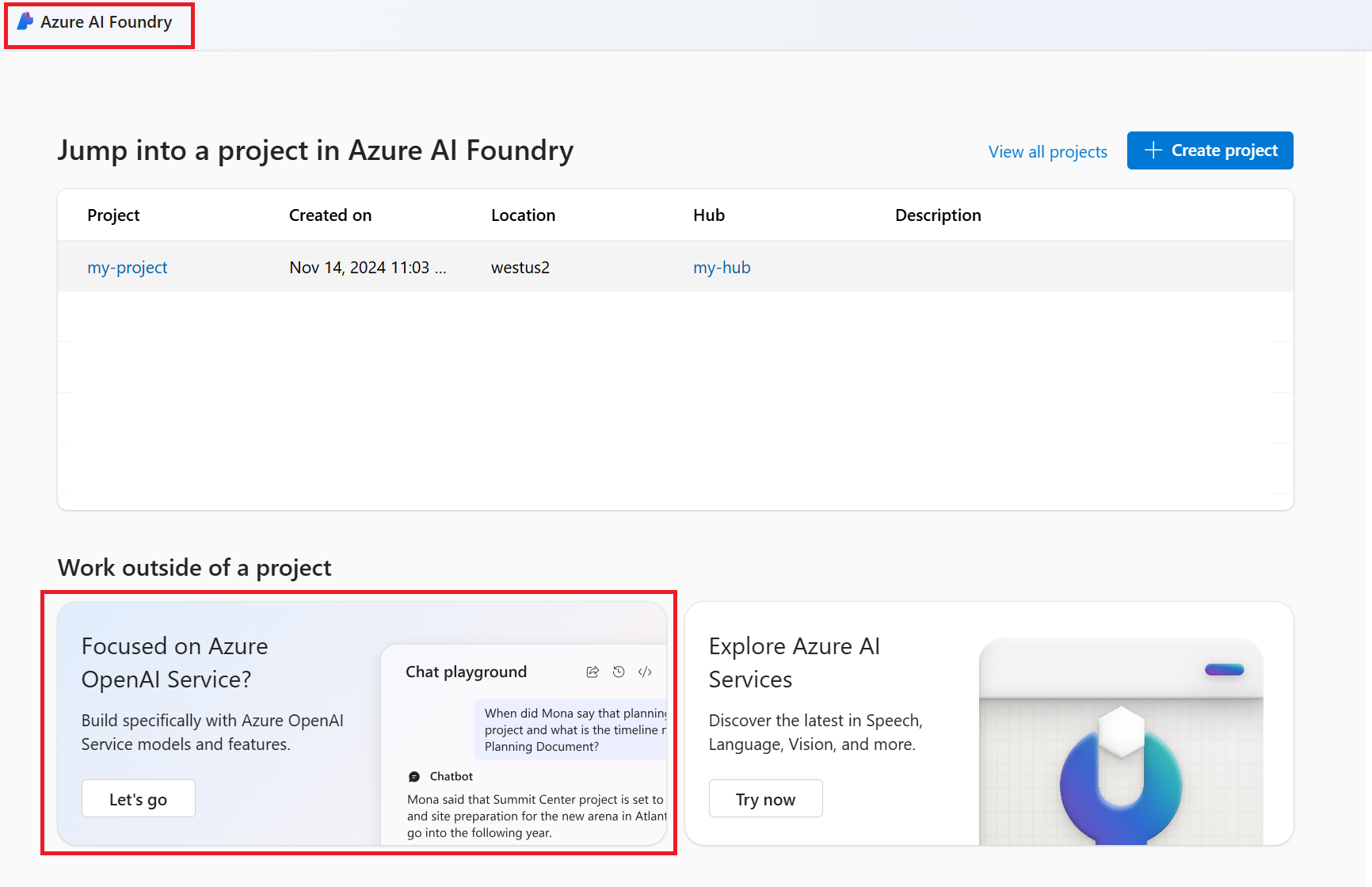Open View all projects link
Screen dimensions: 1372x887
[1048, 152]
